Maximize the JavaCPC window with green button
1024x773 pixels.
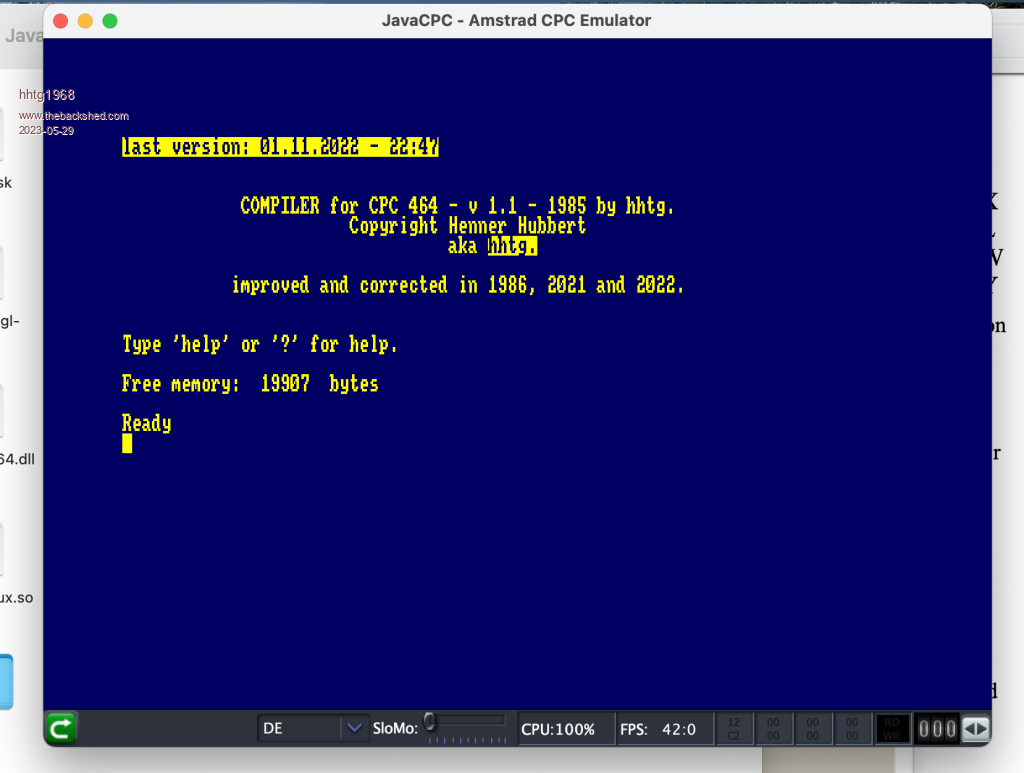[110, 20]
